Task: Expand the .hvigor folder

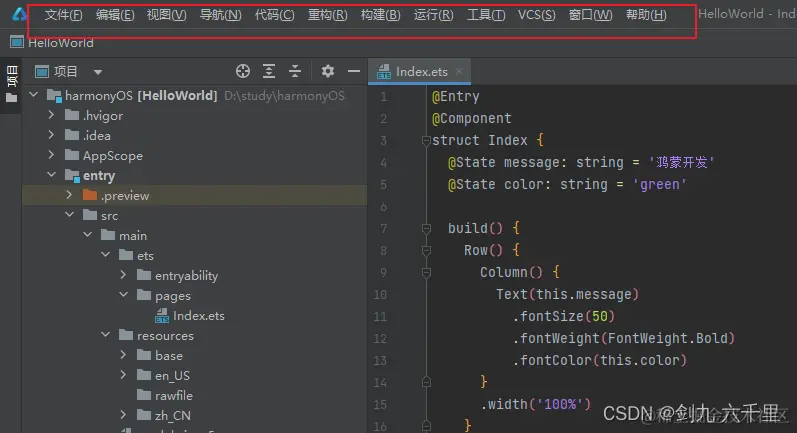Action: click(x=51, y=115)
